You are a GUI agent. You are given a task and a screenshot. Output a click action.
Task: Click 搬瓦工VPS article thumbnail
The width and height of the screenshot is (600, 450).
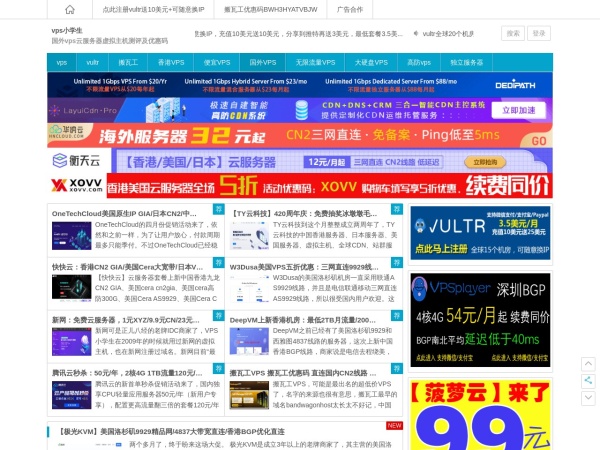pos(249,395)
